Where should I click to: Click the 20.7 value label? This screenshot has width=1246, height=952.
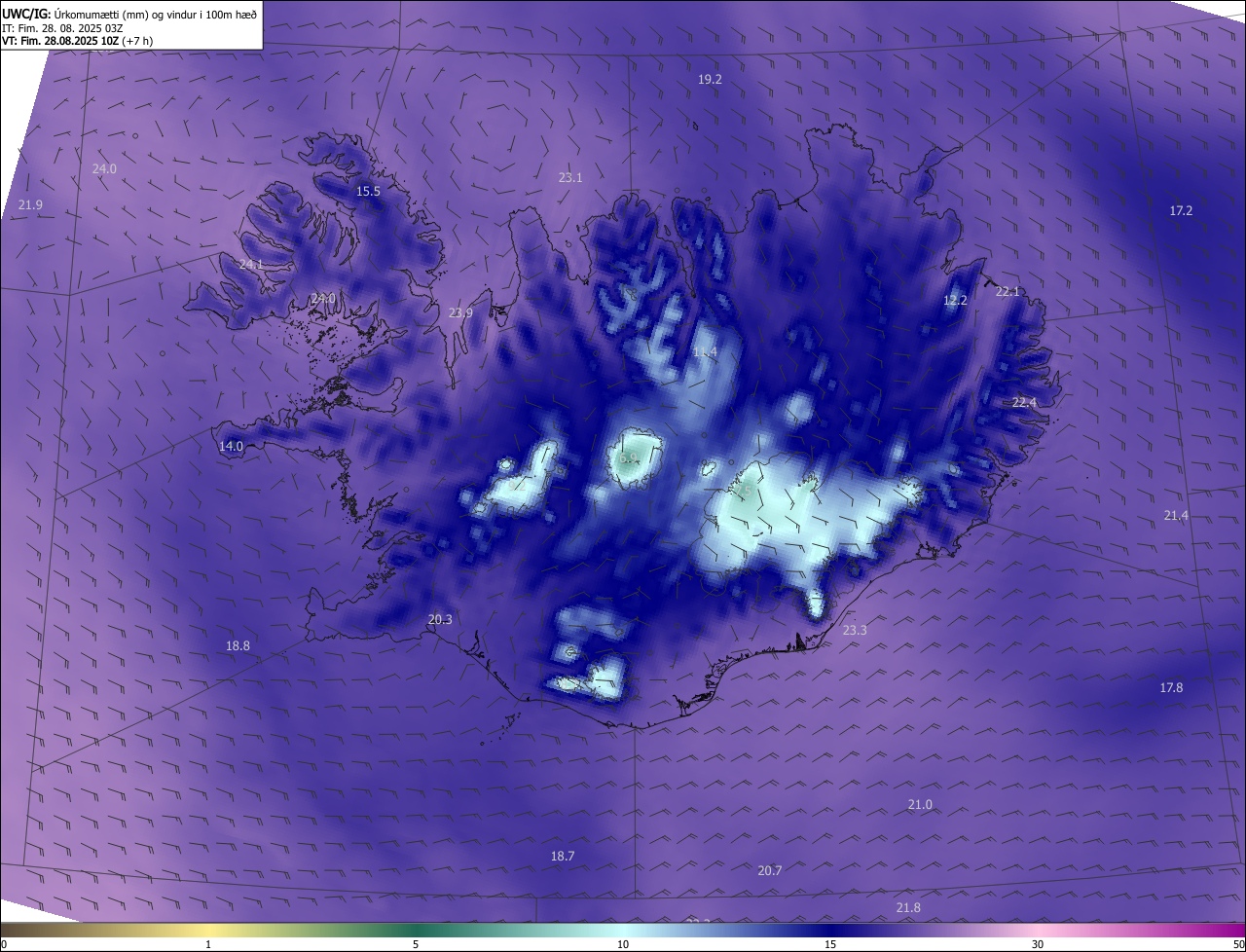point(769,871)
